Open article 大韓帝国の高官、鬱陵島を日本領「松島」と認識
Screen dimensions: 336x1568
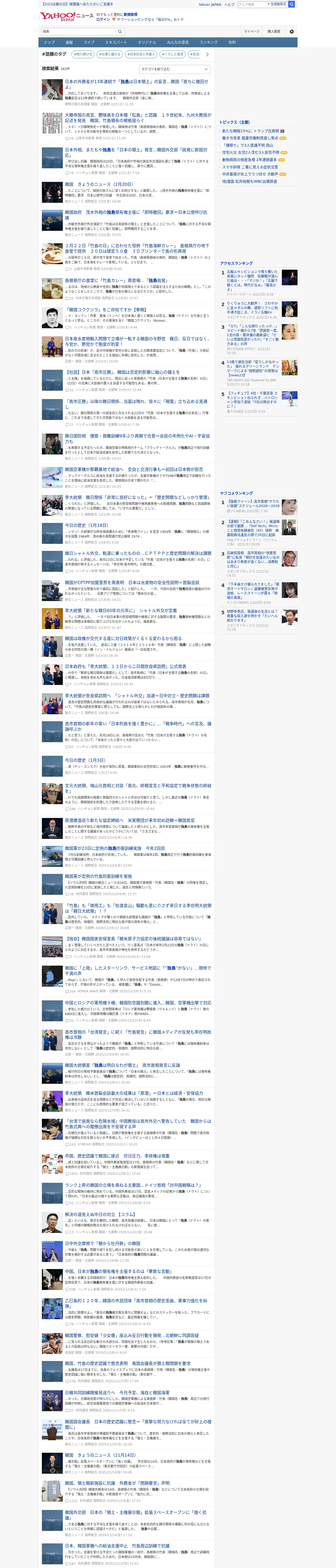coord(138,118)
